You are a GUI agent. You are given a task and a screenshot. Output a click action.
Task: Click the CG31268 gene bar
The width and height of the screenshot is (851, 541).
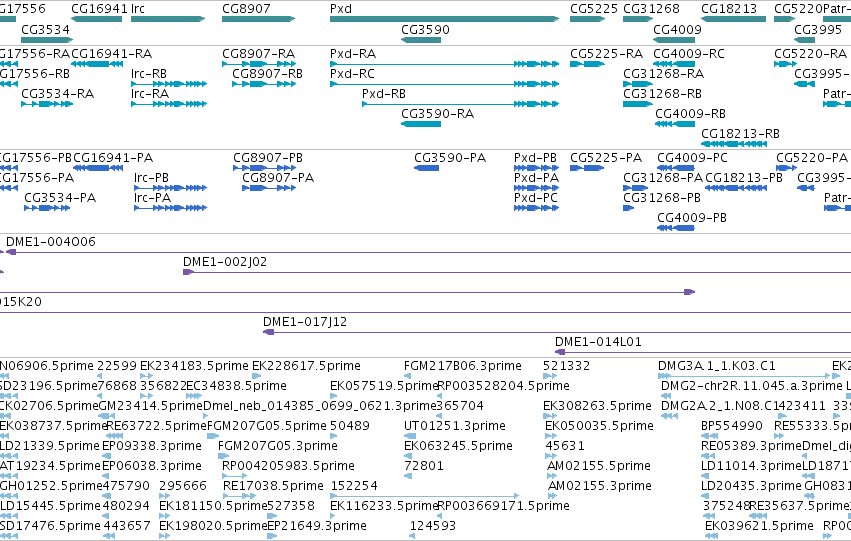click(638, 19)
